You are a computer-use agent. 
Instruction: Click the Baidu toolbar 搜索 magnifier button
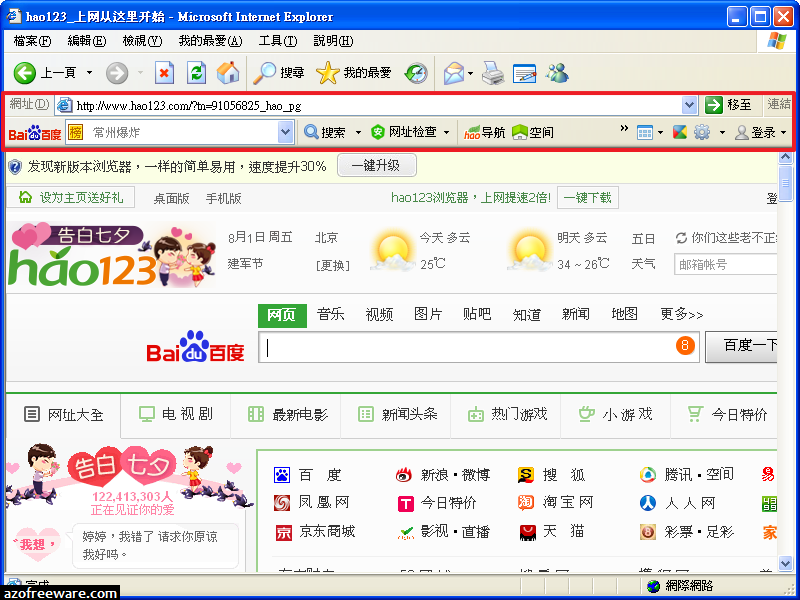325,133
